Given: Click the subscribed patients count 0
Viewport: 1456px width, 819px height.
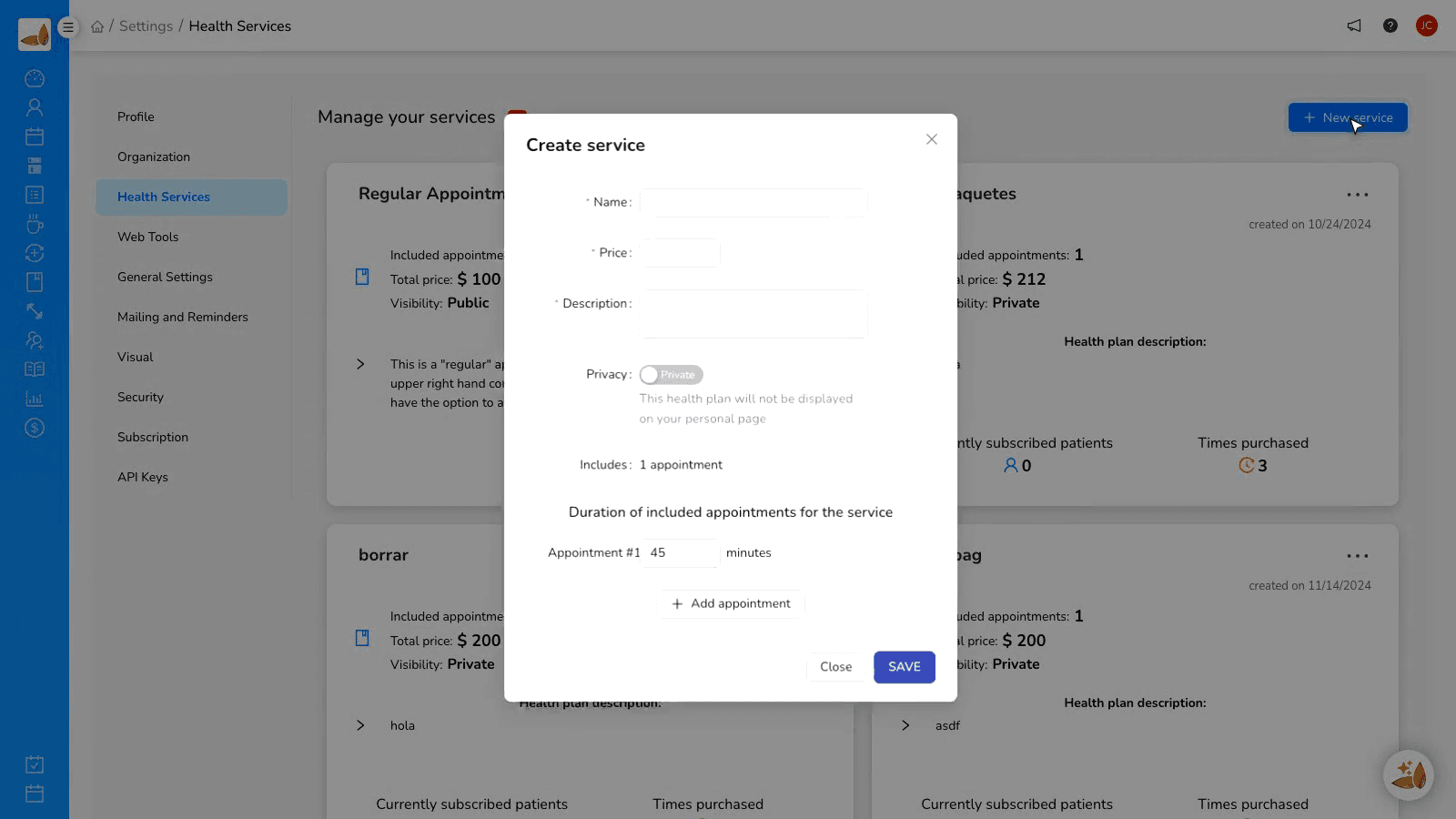Looking at the screenshot, I should coord(1026,466).
